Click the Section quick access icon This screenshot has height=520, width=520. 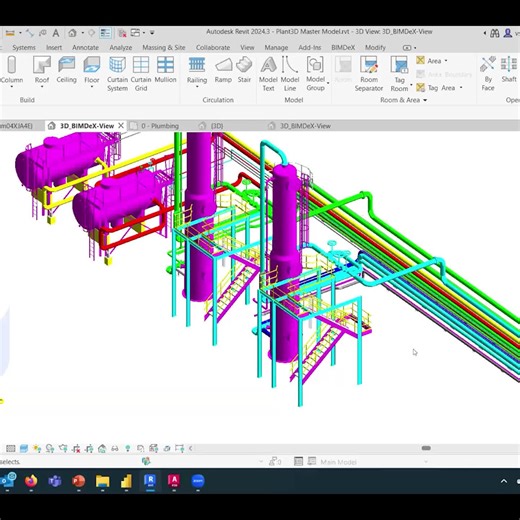[91, 33]
